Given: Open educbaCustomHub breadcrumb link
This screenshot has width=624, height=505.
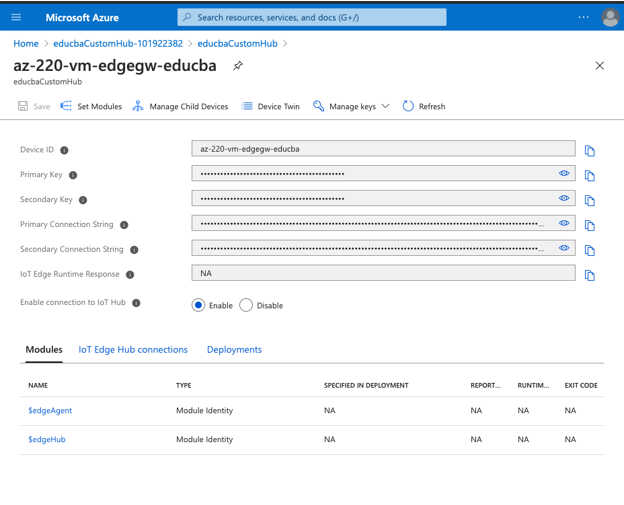Looking at the screenshot, I should click(237, 43).
